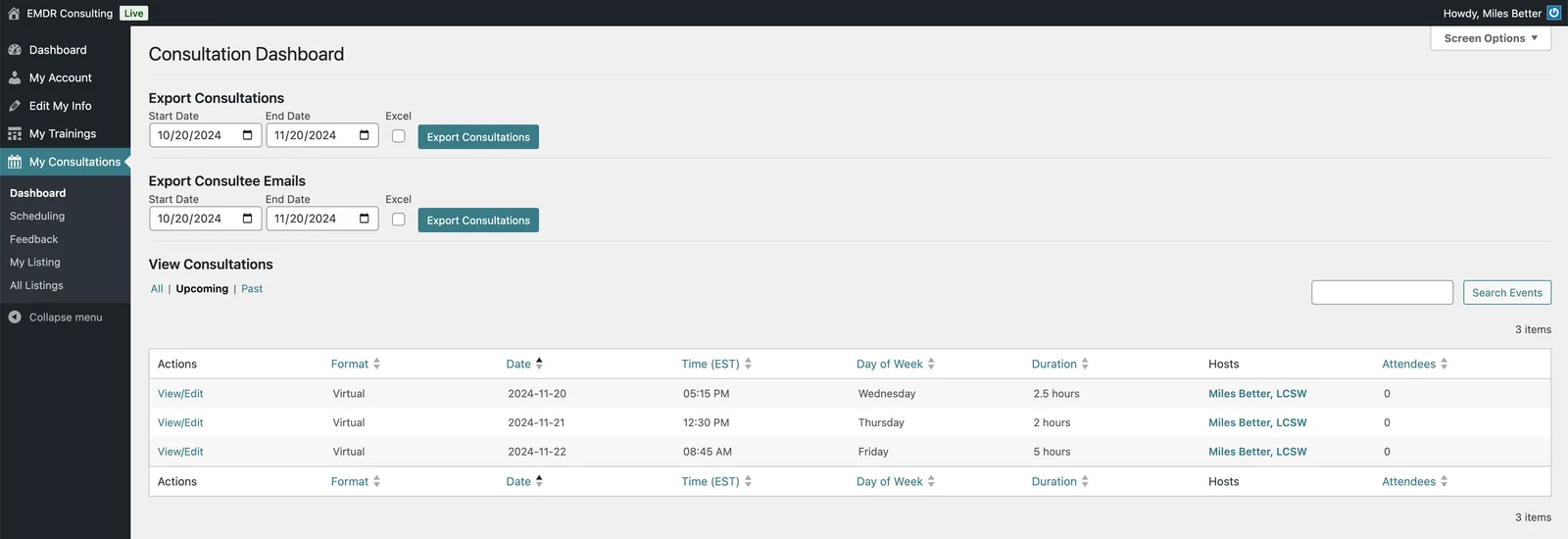Click sort arrows beside footer Attendees column
This screenshot has height=539, width=1568.
[x=1444, y=481]
